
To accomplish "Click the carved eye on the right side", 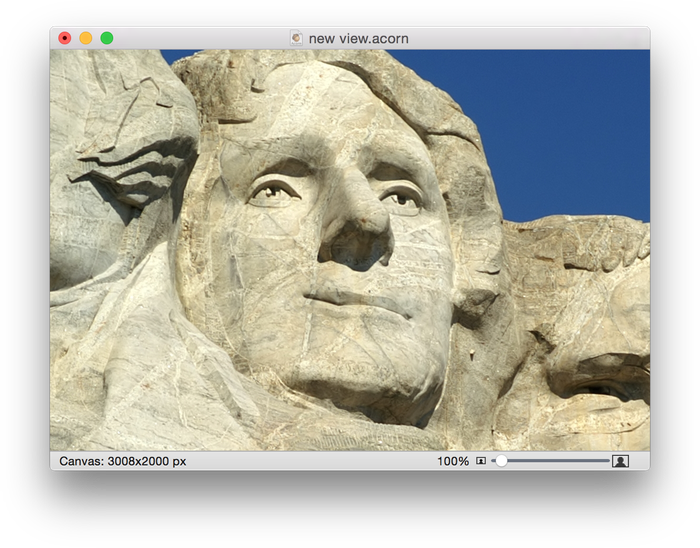I will tap(402, 197).
